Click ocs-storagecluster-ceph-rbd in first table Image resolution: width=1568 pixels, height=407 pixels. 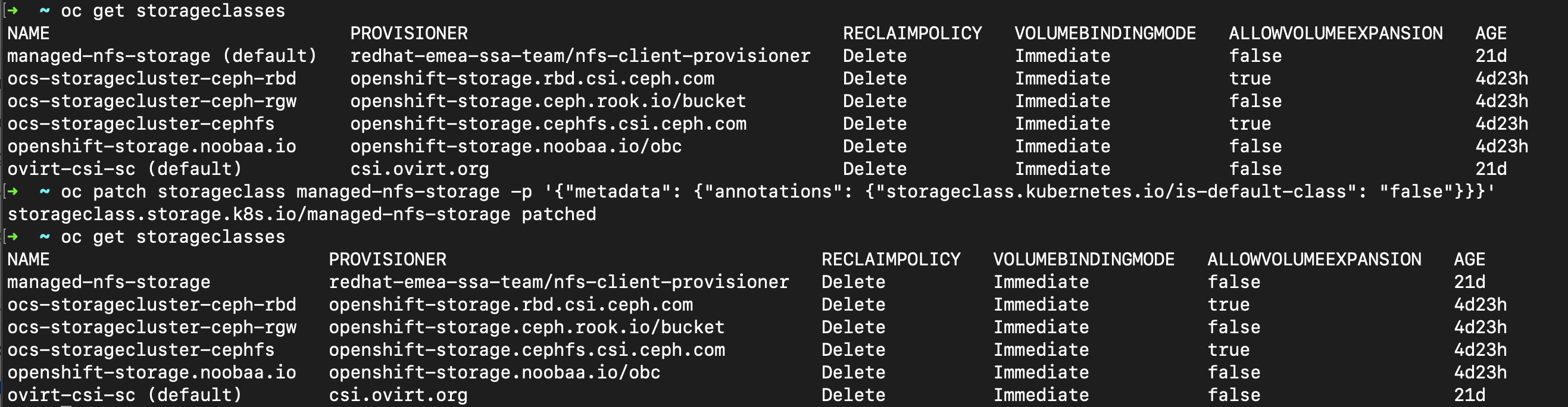[152, 79]
